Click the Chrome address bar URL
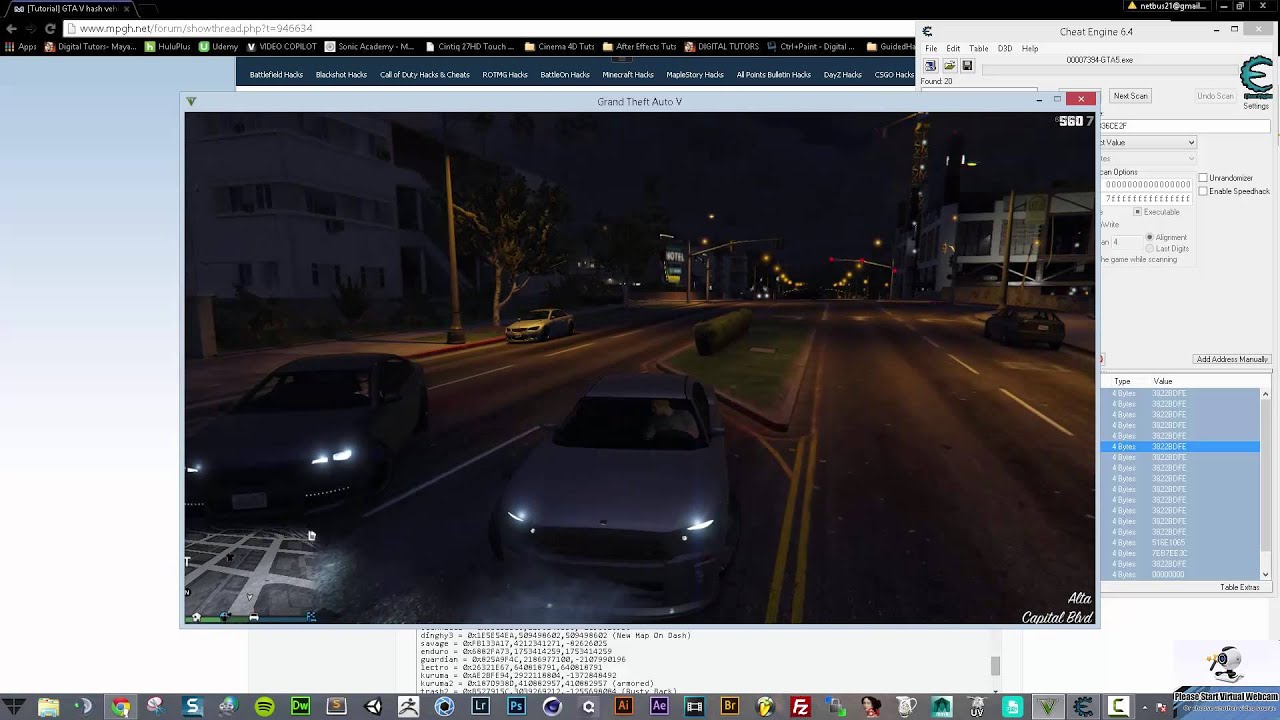 196,28
